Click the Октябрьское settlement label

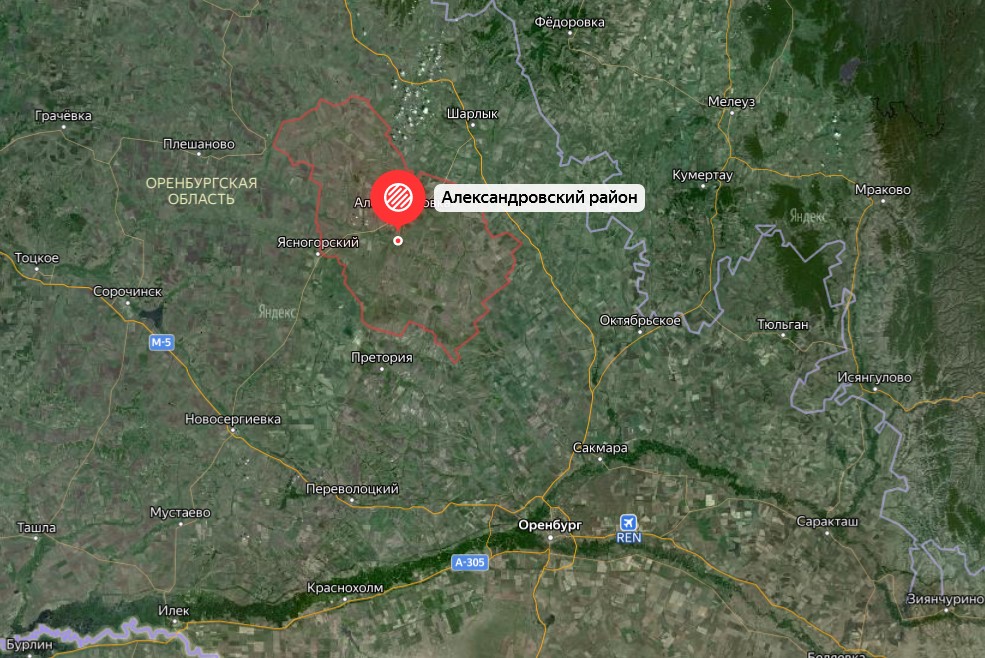(x=639, y=321)
